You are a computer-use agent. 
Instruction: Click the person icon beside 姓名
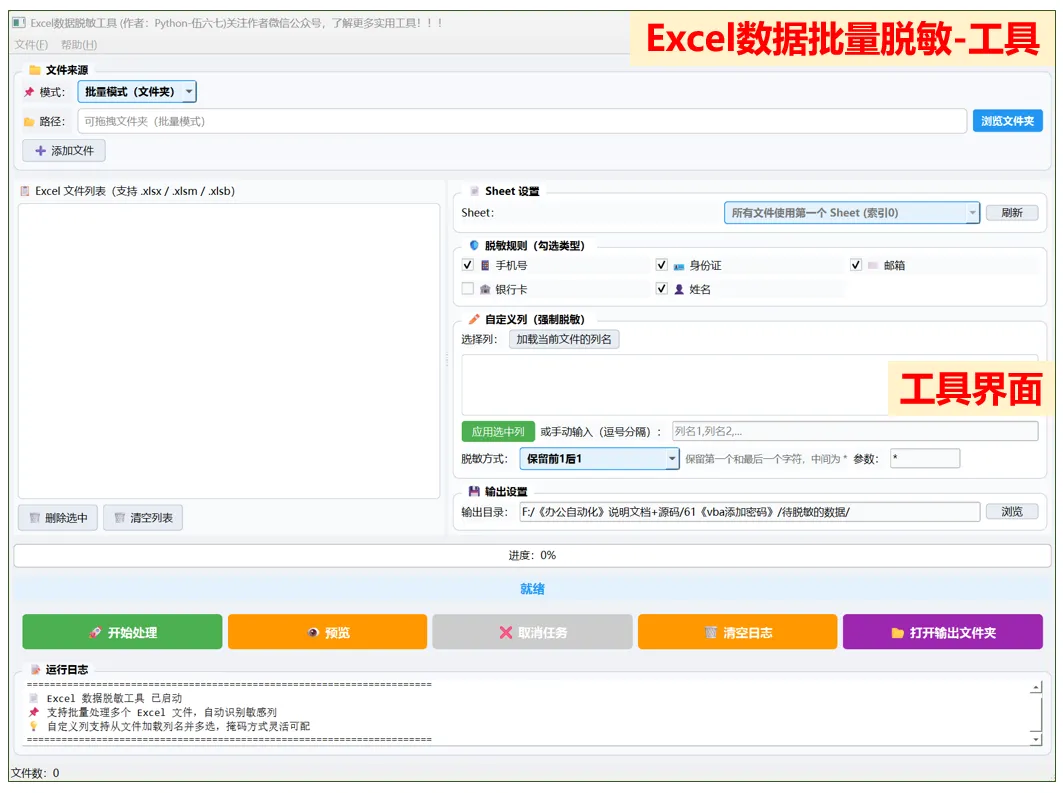coord(679,289)
